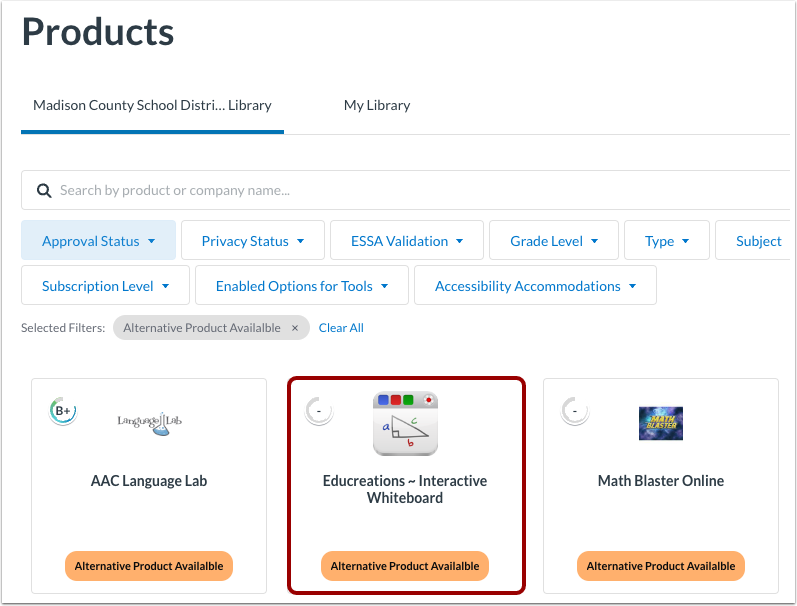Open the AAC Language Lab title
This screenshot has height=606, width=797.
point(149,481)
